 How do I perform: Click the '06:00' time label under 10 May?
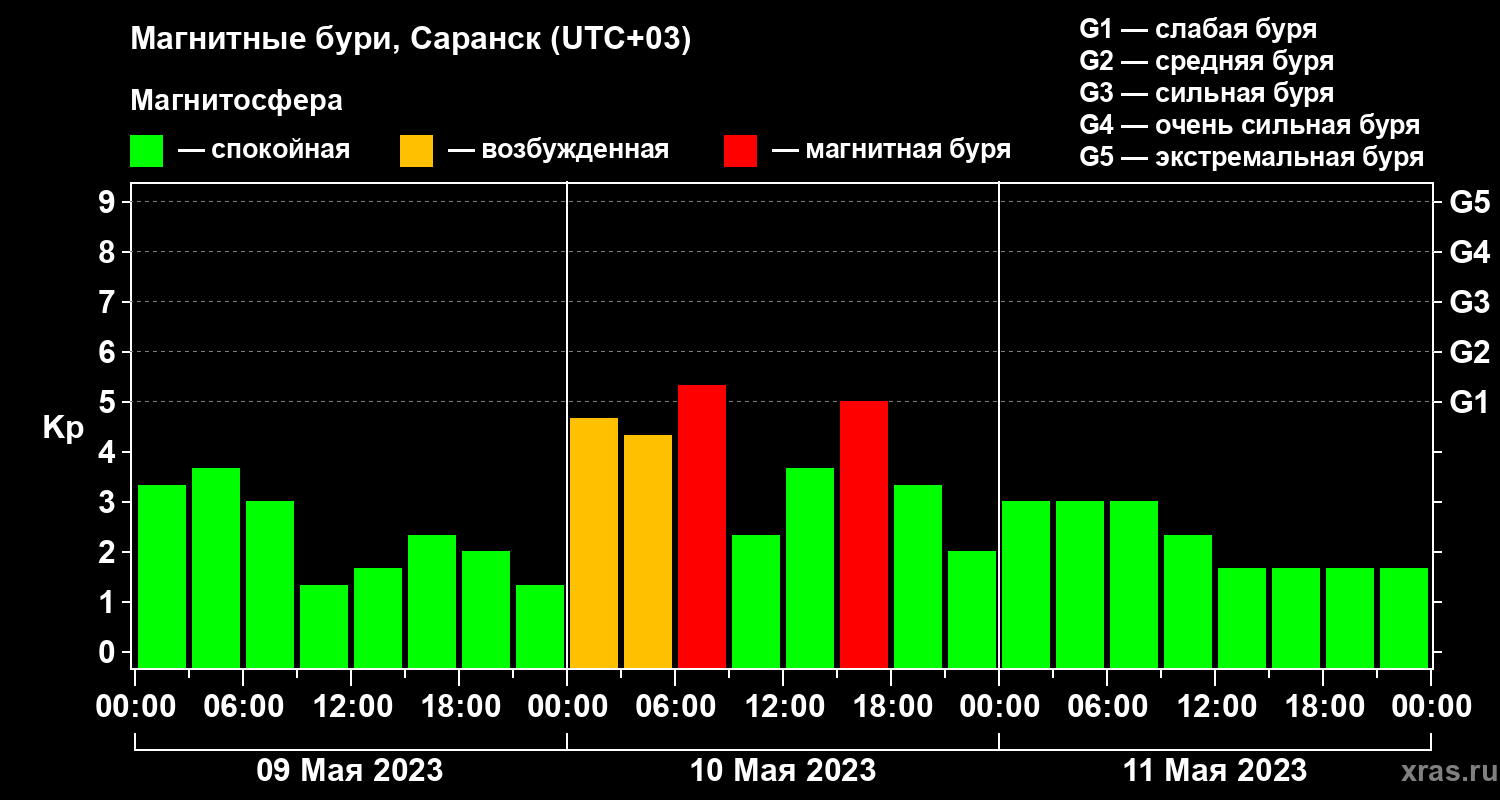pyautogui.click(x=675, y=707)
